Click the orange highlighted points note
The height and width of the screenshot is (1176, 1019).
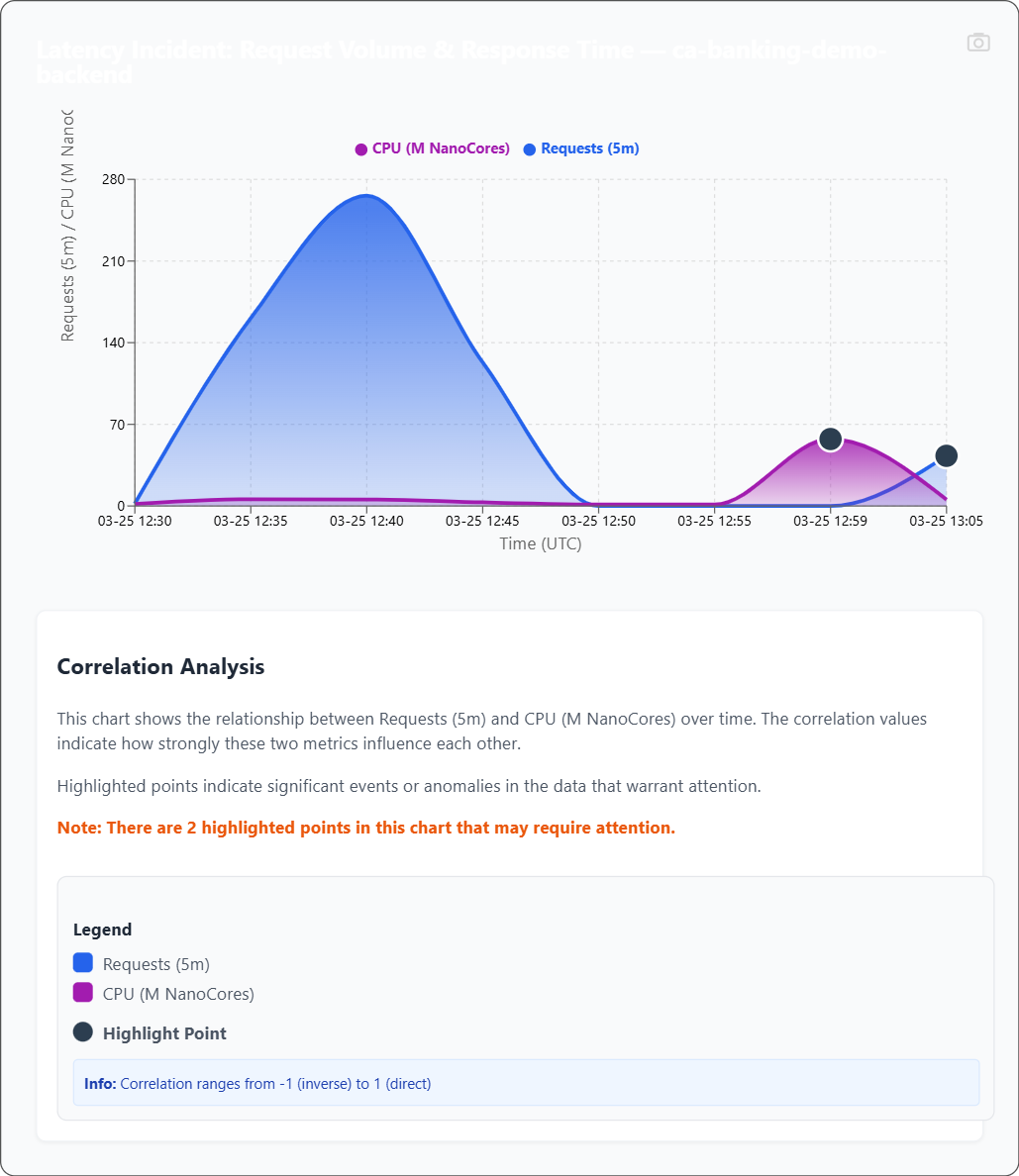366,828
